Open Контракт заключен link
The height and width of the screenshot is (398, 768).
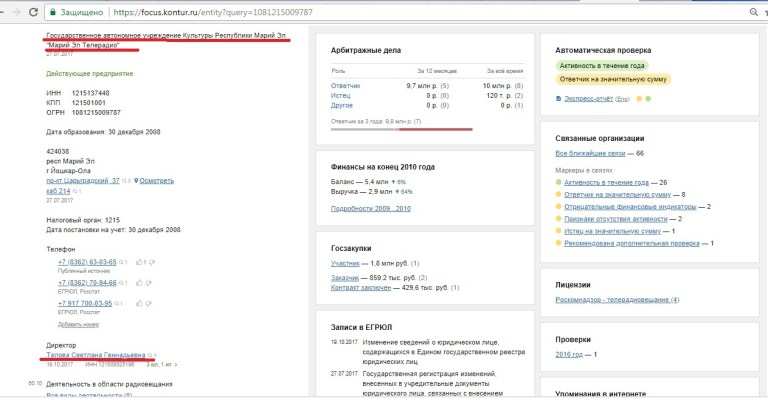tap(361, 288)
